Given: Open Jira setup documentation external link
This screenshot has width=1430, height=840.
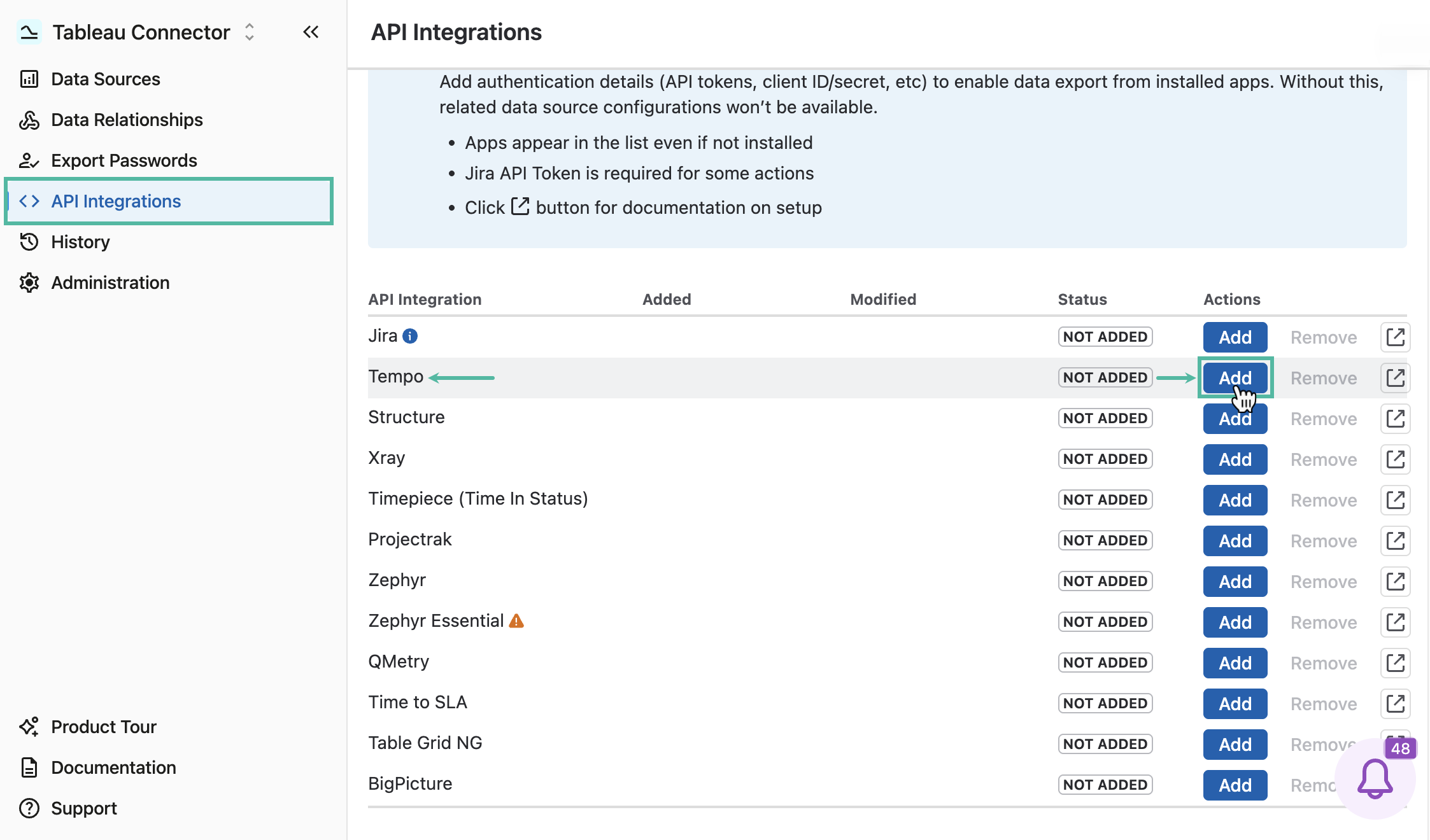Looking at the screenshot, I should (x=1395, y=337).
